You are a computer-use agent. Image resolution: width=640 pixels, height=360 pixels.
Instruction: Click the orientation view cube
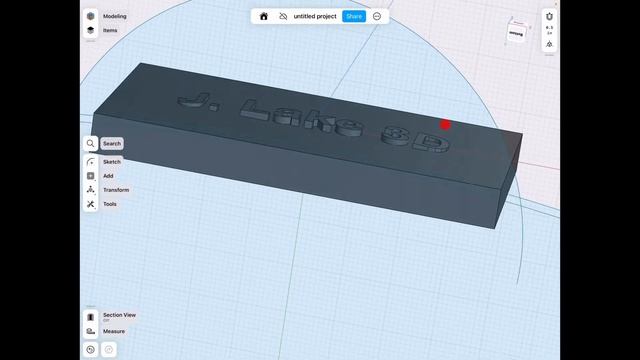(517, 33)
